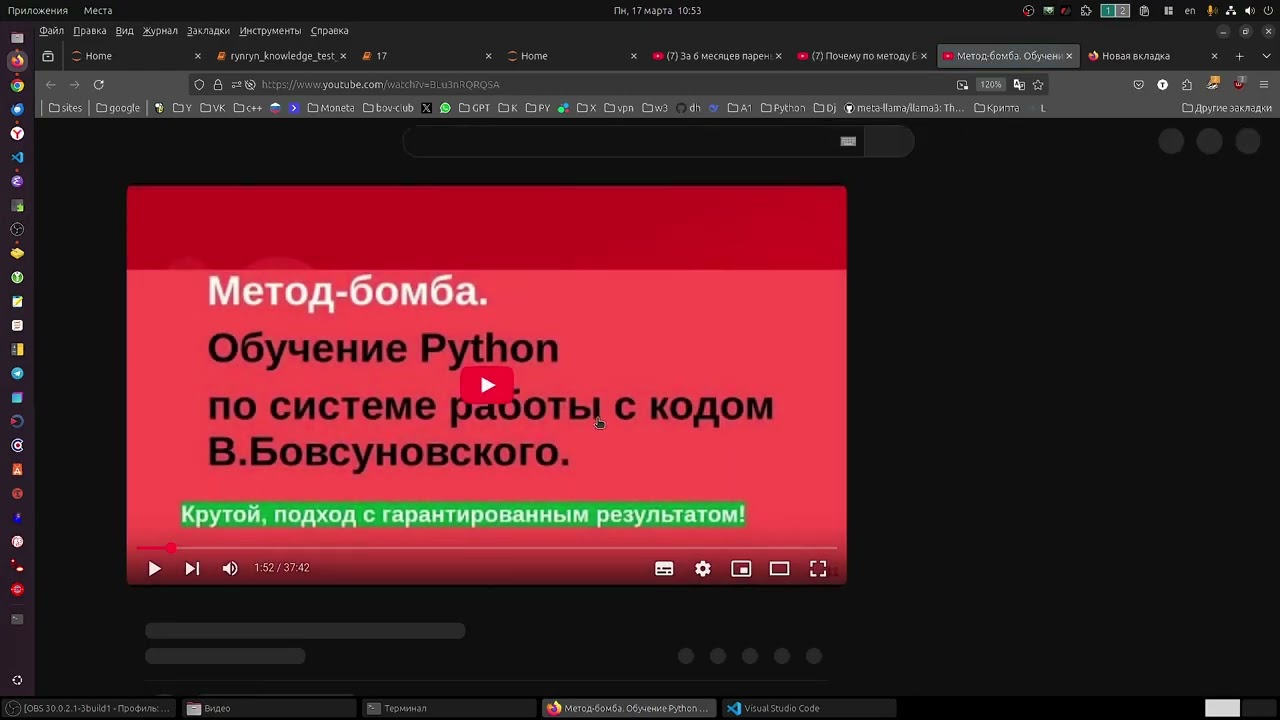Open the Правка menu
This screenshot has height=720, width=1280.
tap(90, 31)
